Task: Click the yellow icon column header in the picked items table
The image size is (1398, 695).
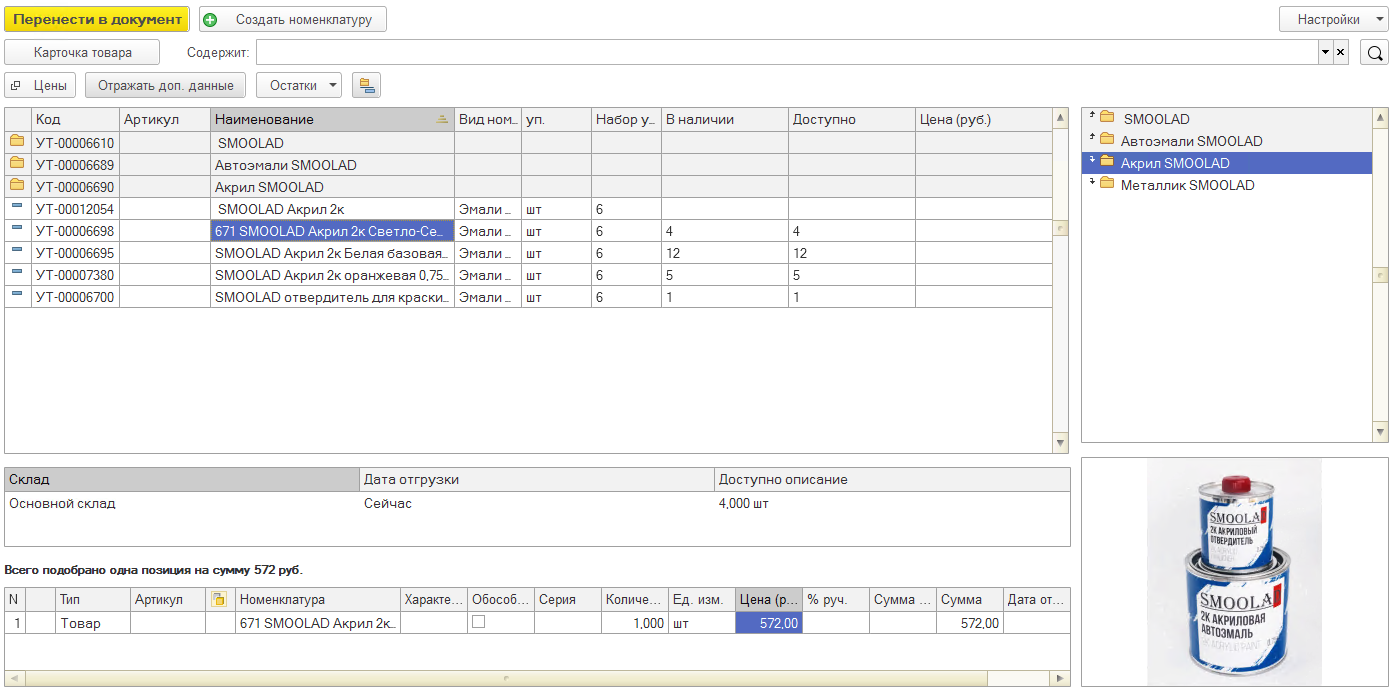Action: pos(219,599)
